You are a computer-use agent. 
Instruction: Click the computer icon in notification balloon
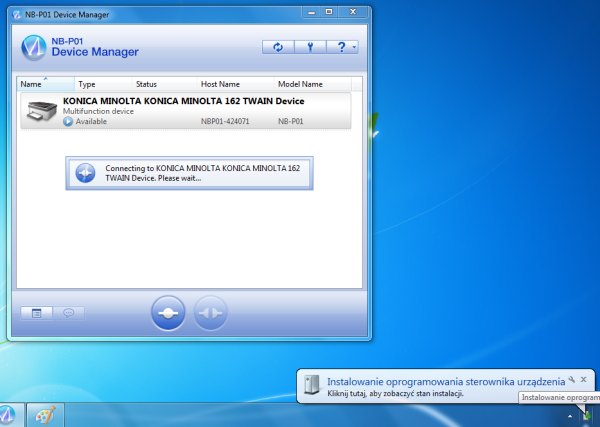(x=311, y=385)
